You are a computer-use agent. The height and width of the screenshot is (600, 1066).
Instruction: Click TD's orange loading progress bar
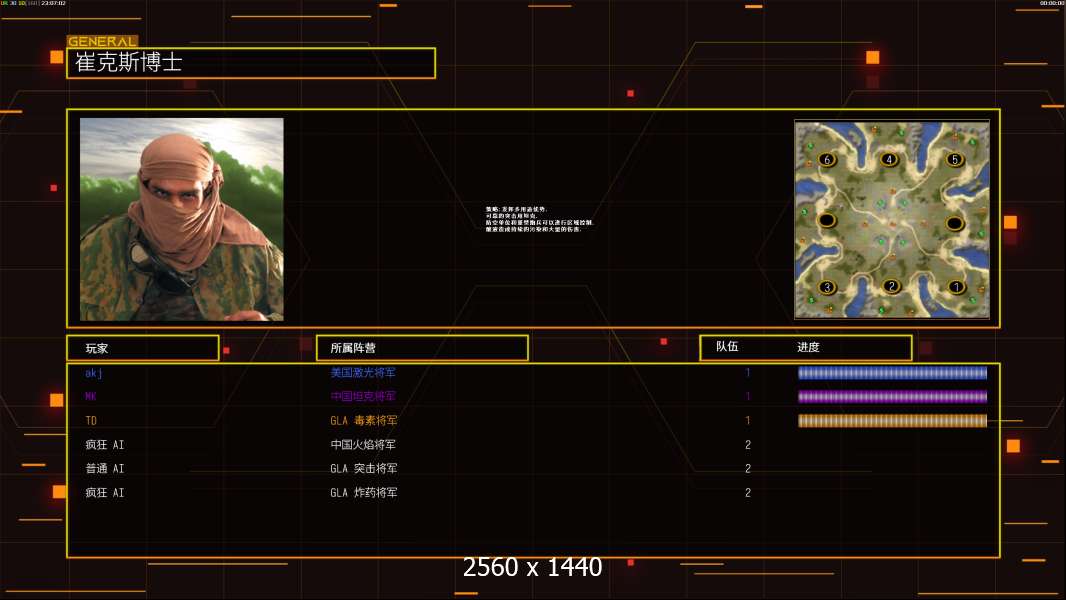tap(892, 421)
